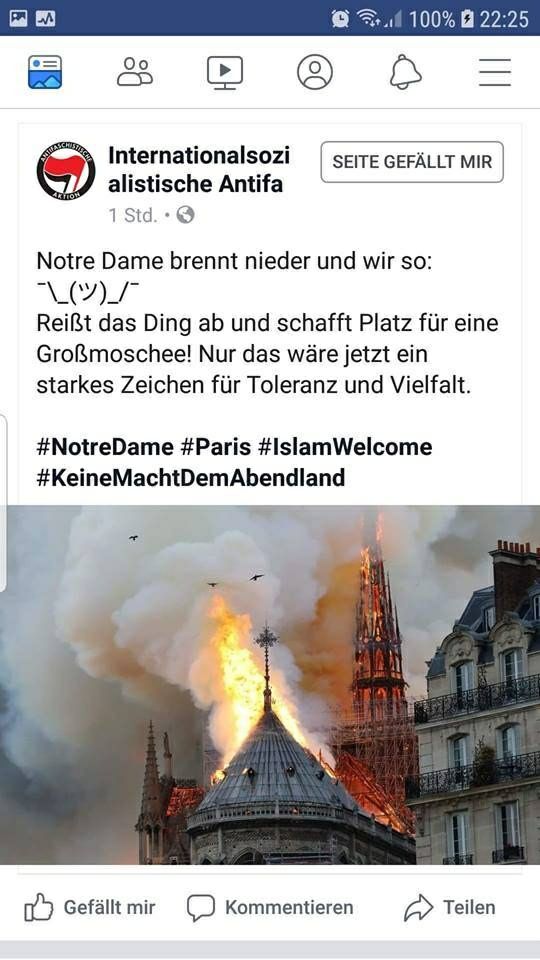This screenshot has height=960, width=540.
Task: Click the SEITE GEFÄLLT MIR button
Action: (x=412, y=162)
